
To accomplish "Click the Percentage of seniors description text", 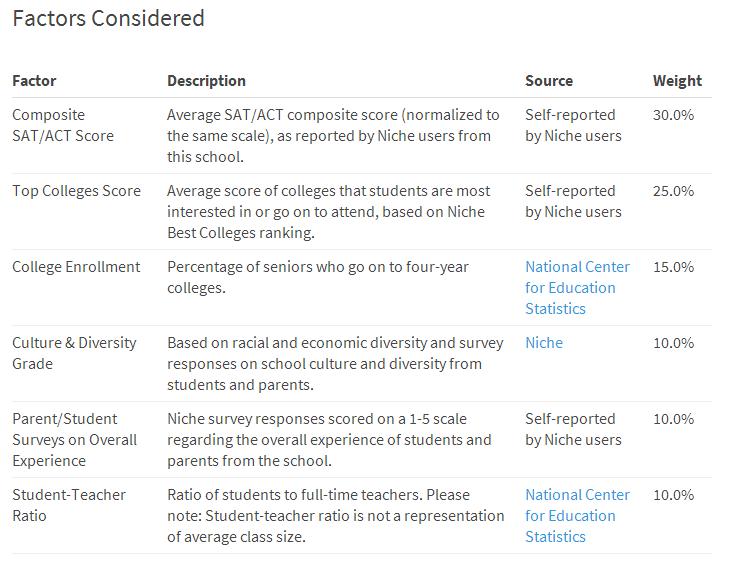I will [x=317, y=277].
